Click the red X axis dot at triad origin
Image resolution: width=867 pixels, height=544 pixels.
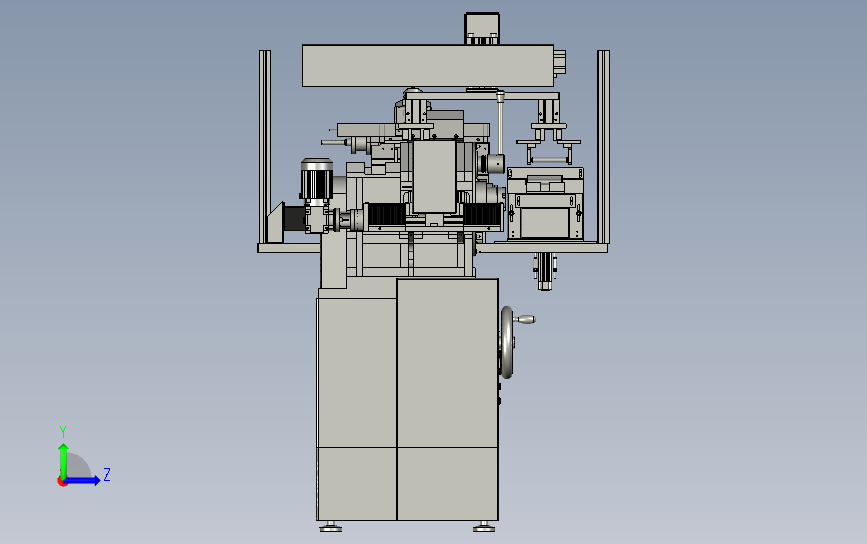[x=62, y=482]
